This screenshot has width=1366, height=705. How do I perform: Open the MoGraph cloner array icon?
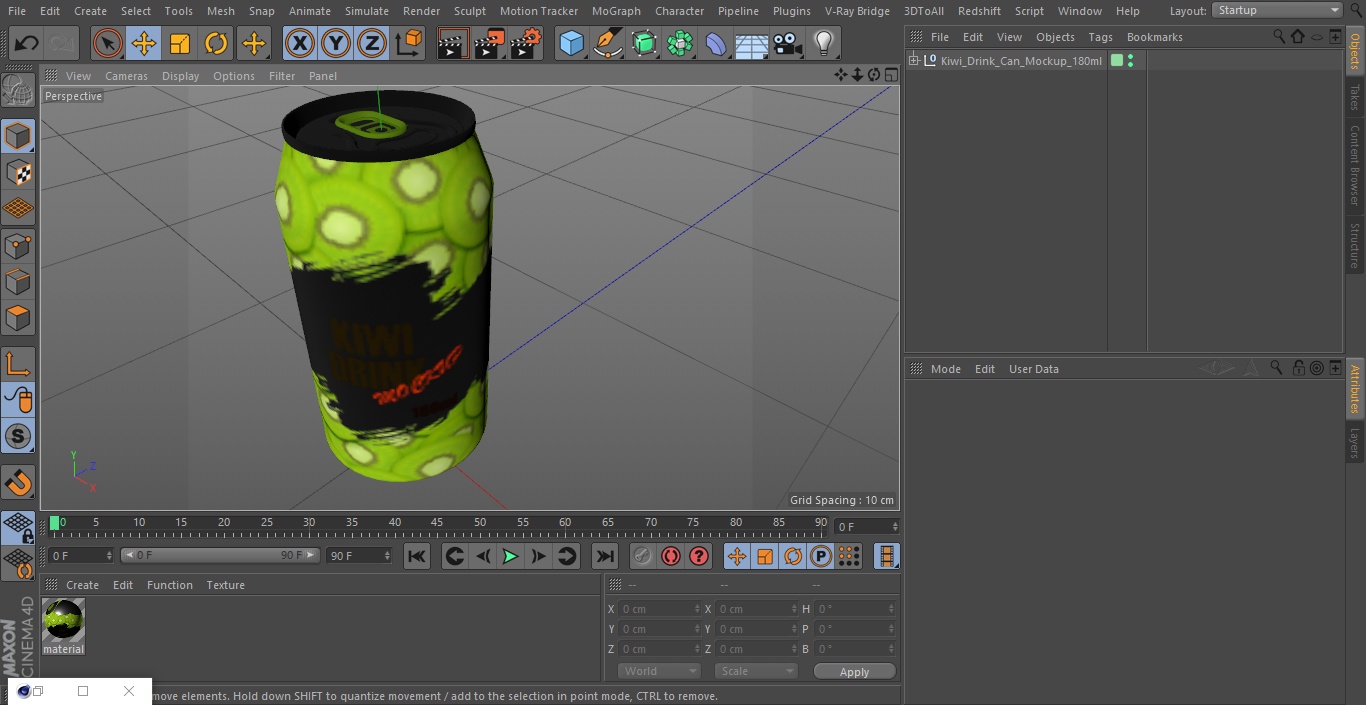pos(680,44)
